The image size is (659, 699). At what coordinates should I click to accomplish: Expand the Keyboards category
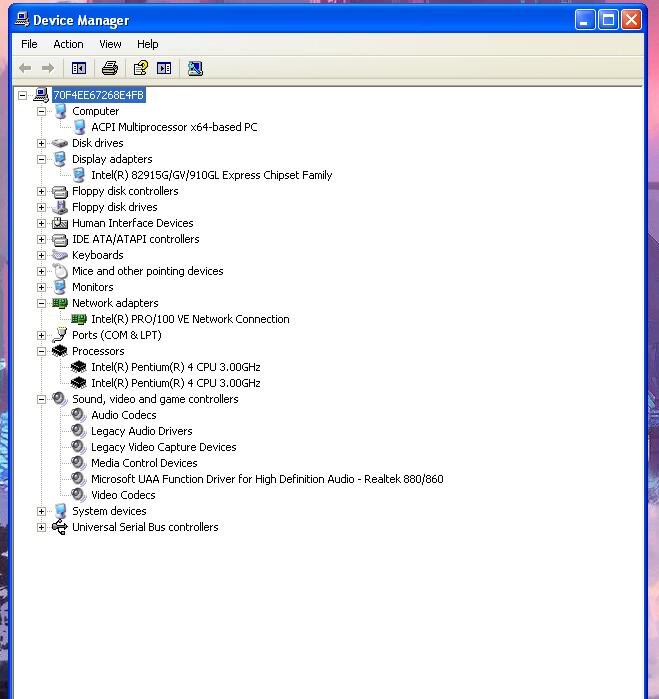[41, 255]
